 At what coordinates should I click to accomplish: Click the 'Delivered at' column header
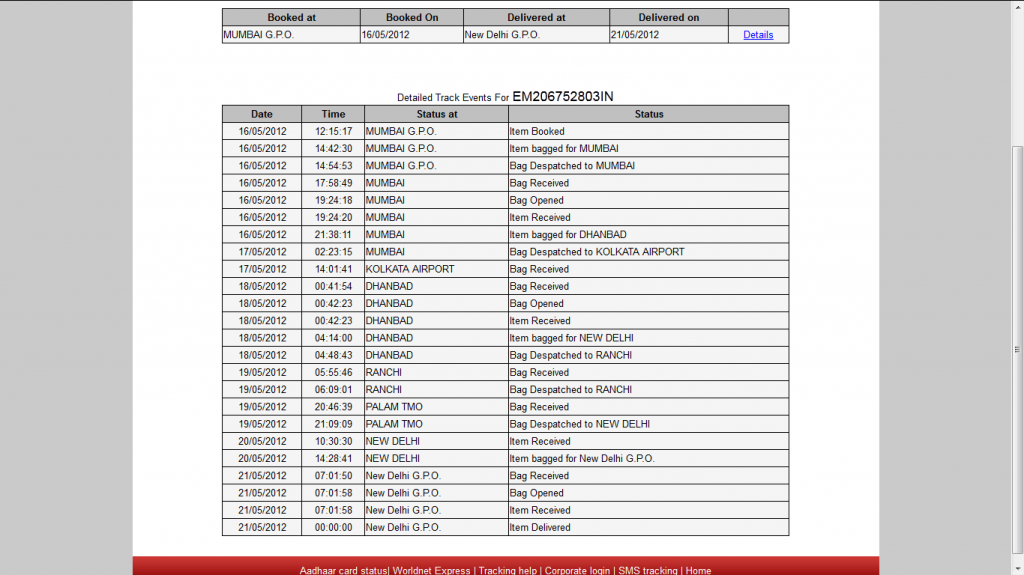tap(536, 18)
